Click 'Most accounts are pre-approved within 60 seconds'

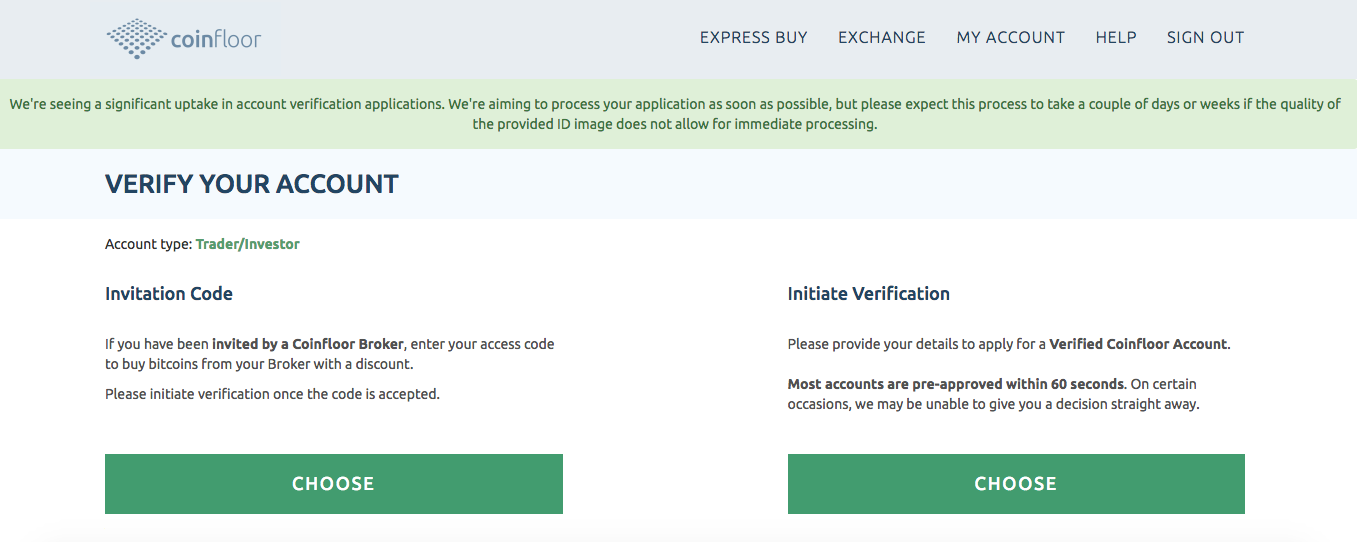pyautogui.click(x=956, y=384)
